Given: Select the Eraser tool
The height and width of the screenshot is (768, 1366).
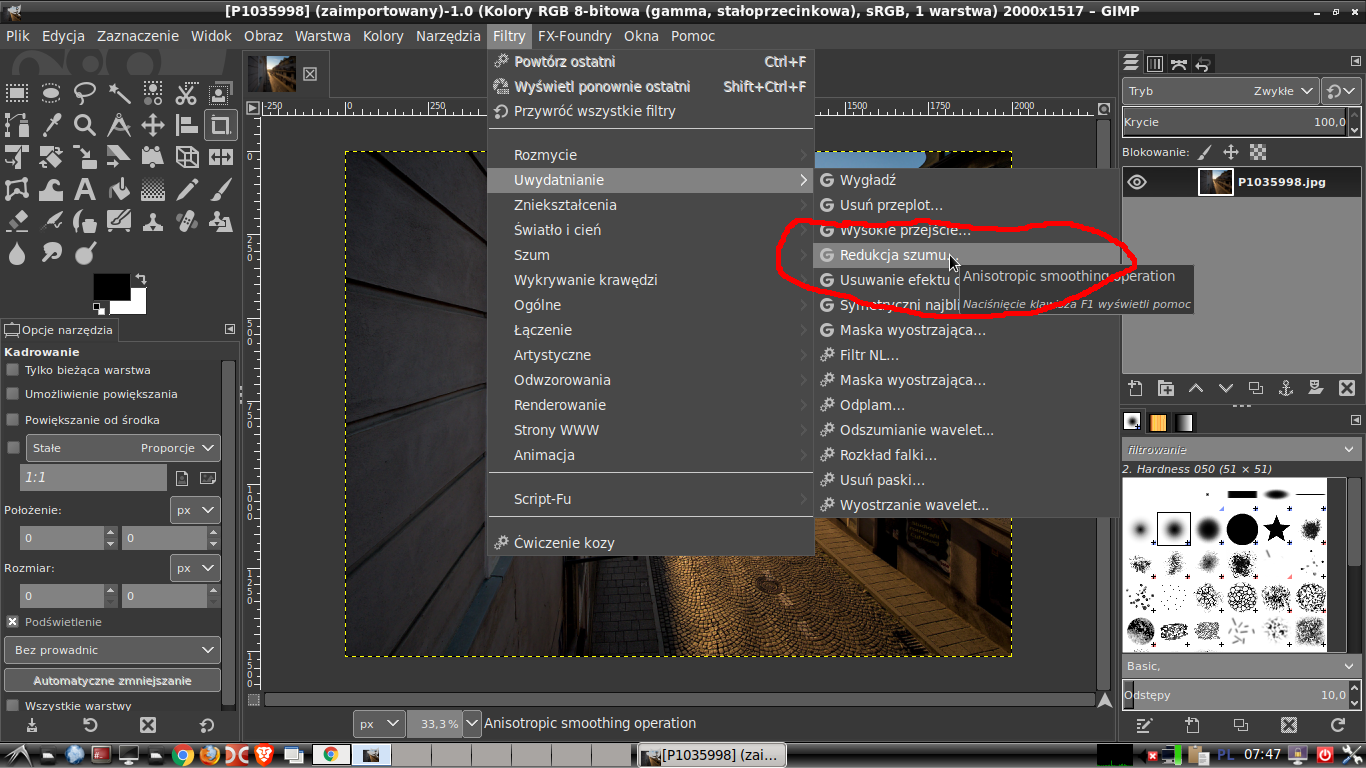Looking at the screenshot, I should coord(17,220).
